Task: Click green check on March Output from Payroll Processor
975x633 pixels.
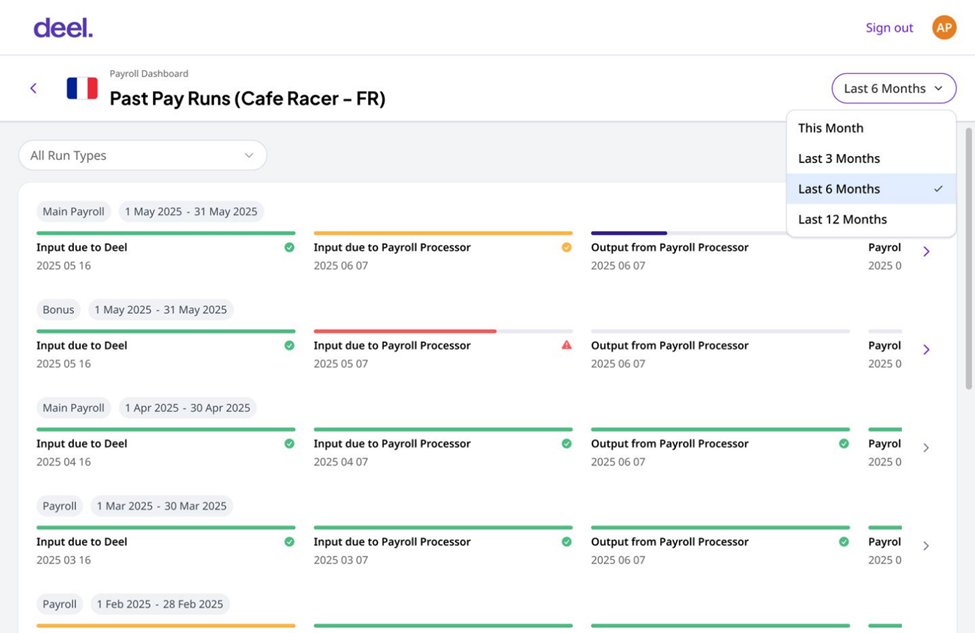Action: 844,542
